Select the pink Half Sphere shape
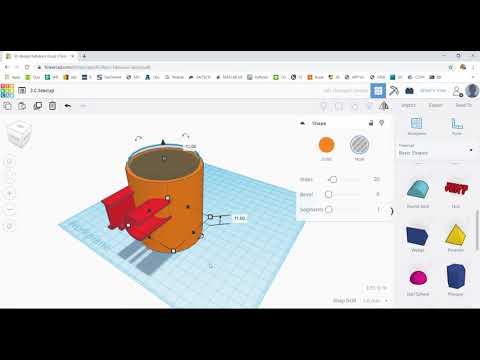 [x=418, y=278]
